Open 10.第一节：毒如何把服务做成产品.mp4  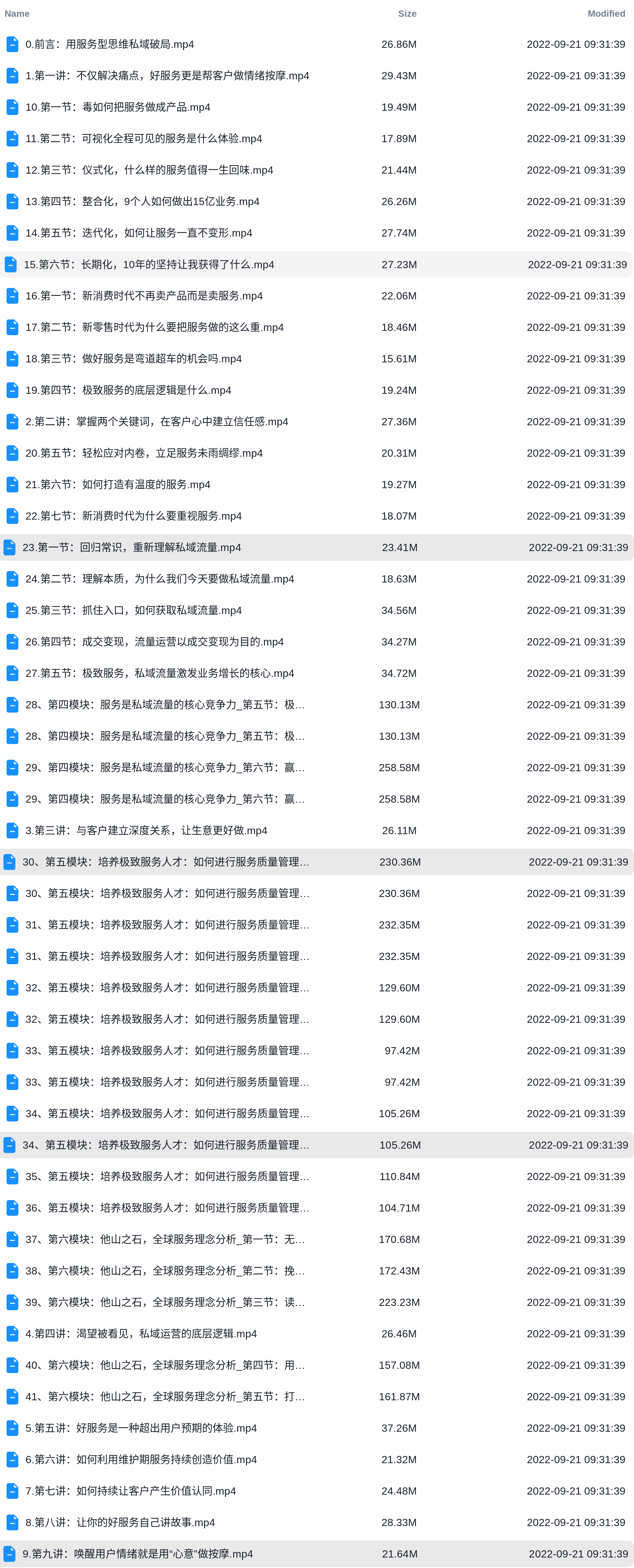click(118, 107)
